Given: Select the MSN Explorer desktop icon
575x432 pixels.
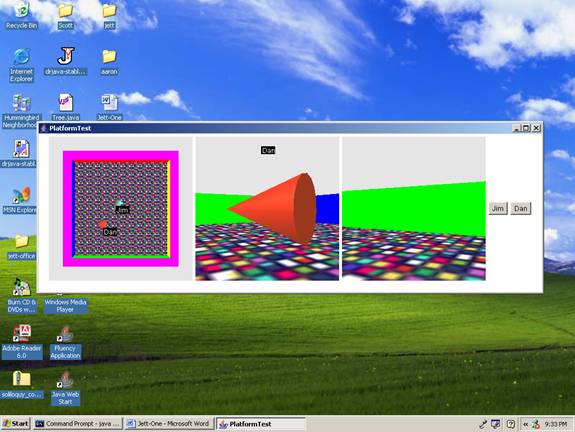Looking at the screenshot, I should [x=20, y=200].
